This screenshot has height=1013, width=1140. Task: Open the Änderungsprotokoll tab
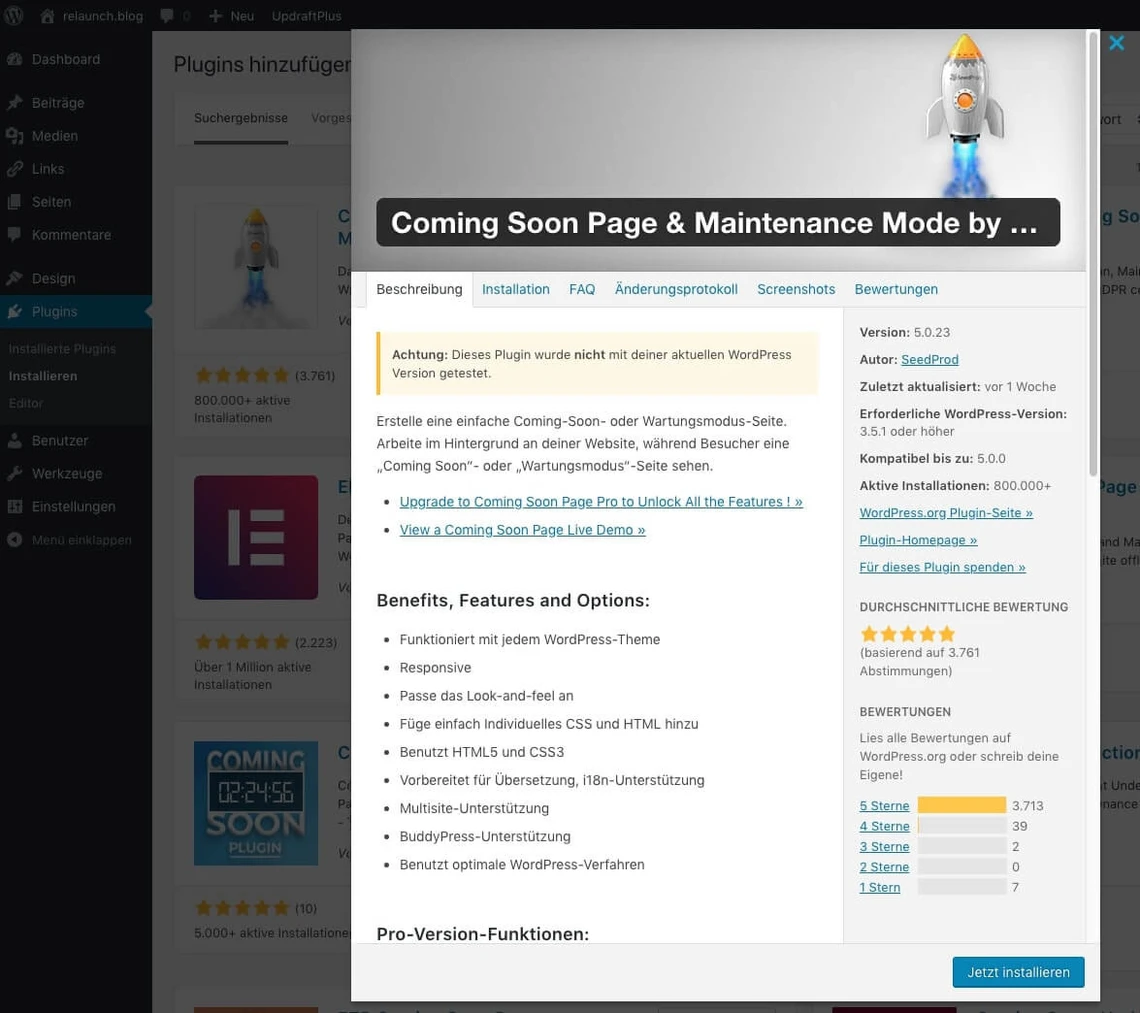[675, 288]
